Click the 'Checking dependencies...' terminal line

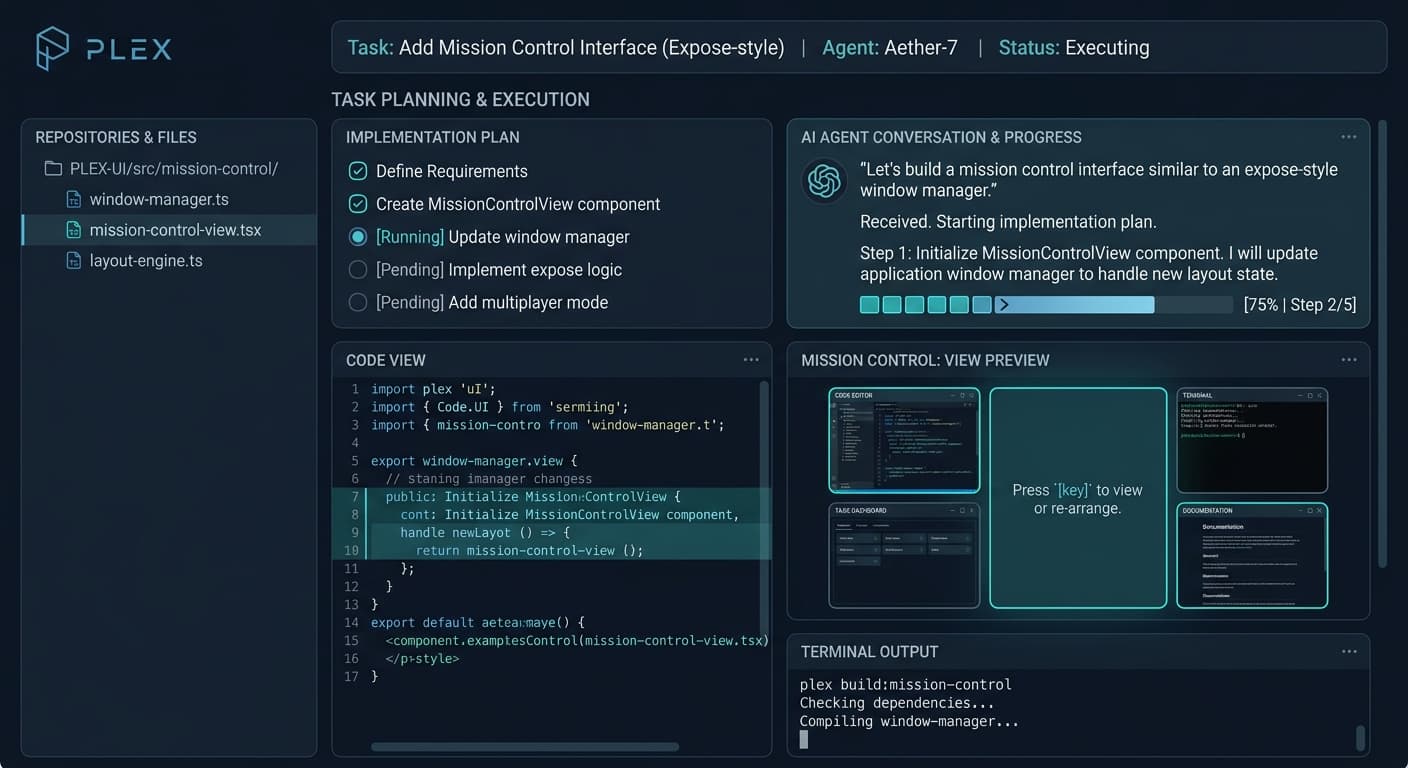(897, 703)
